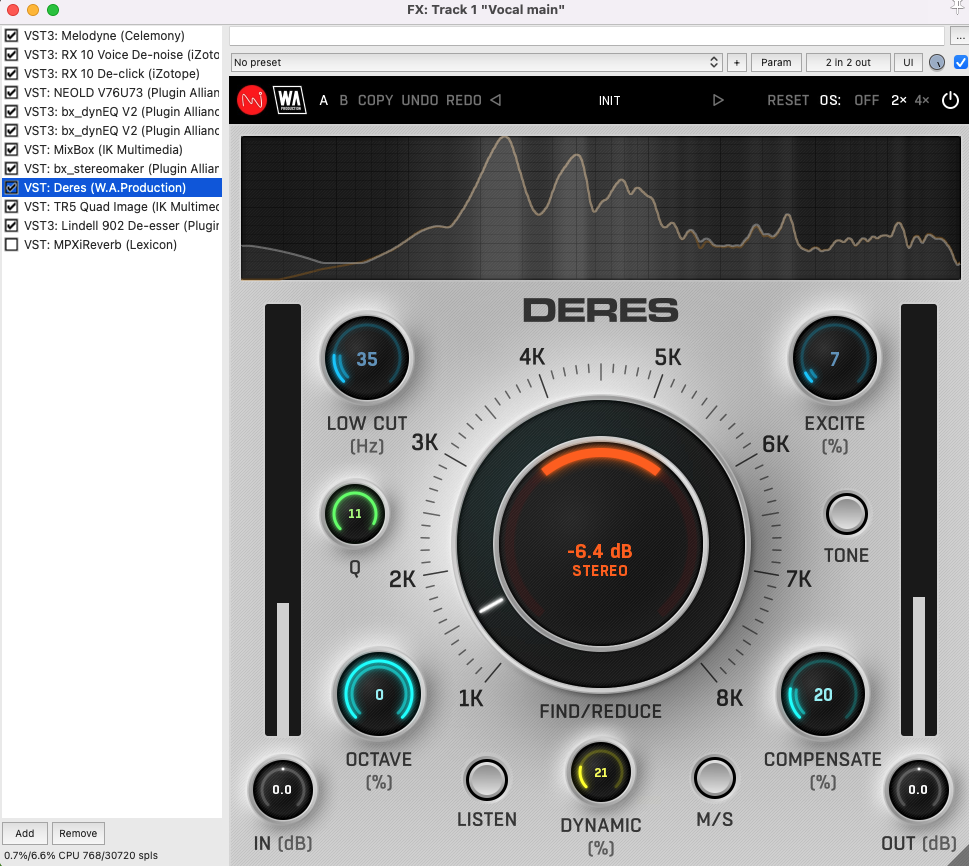The width and height of the screenshot is (969, 866).
Task: Toggle MixBox plugin checkbox
Action: [x=11, y=150]
